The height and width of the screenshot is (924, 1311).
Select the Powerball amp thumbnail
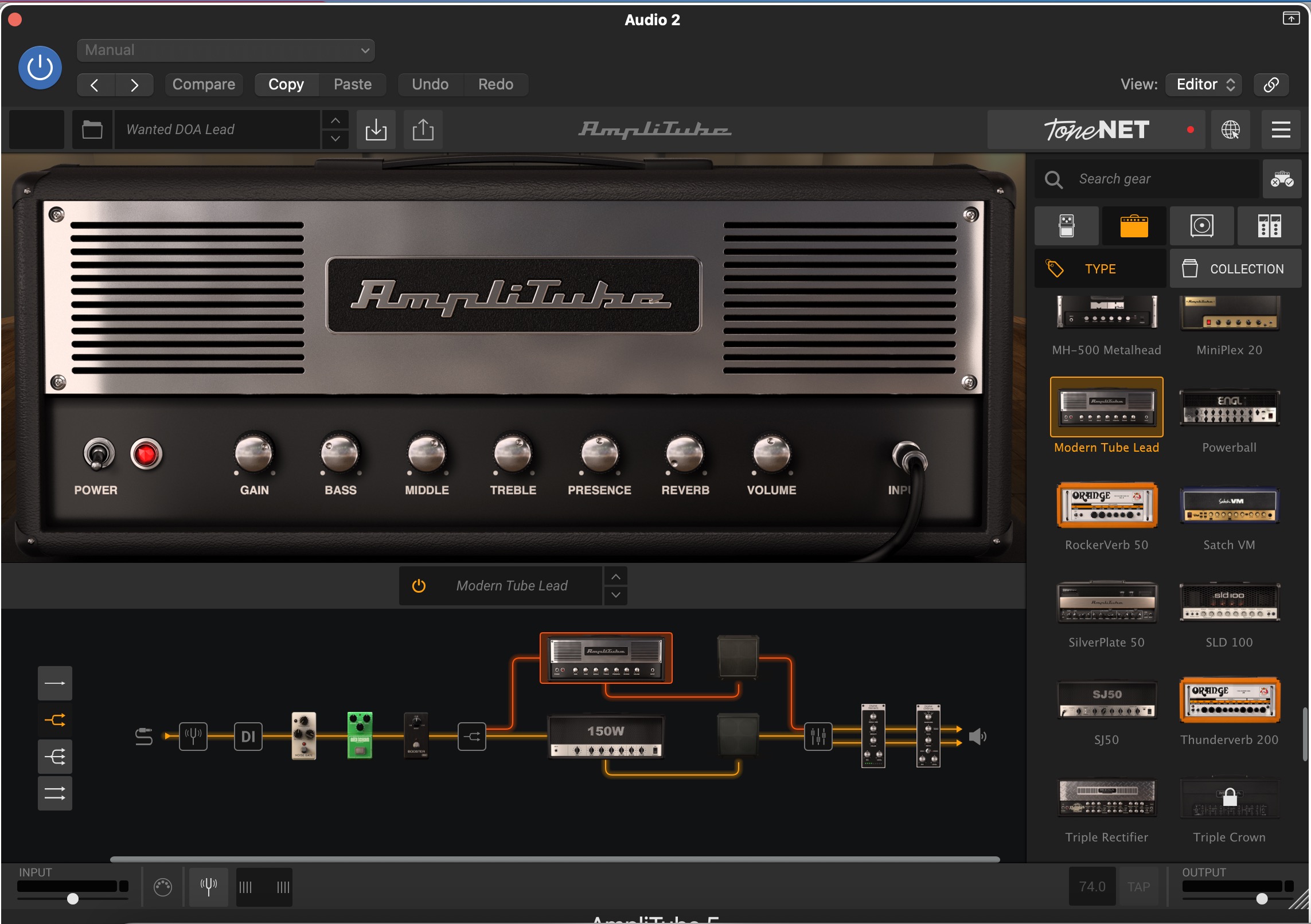1229,408
